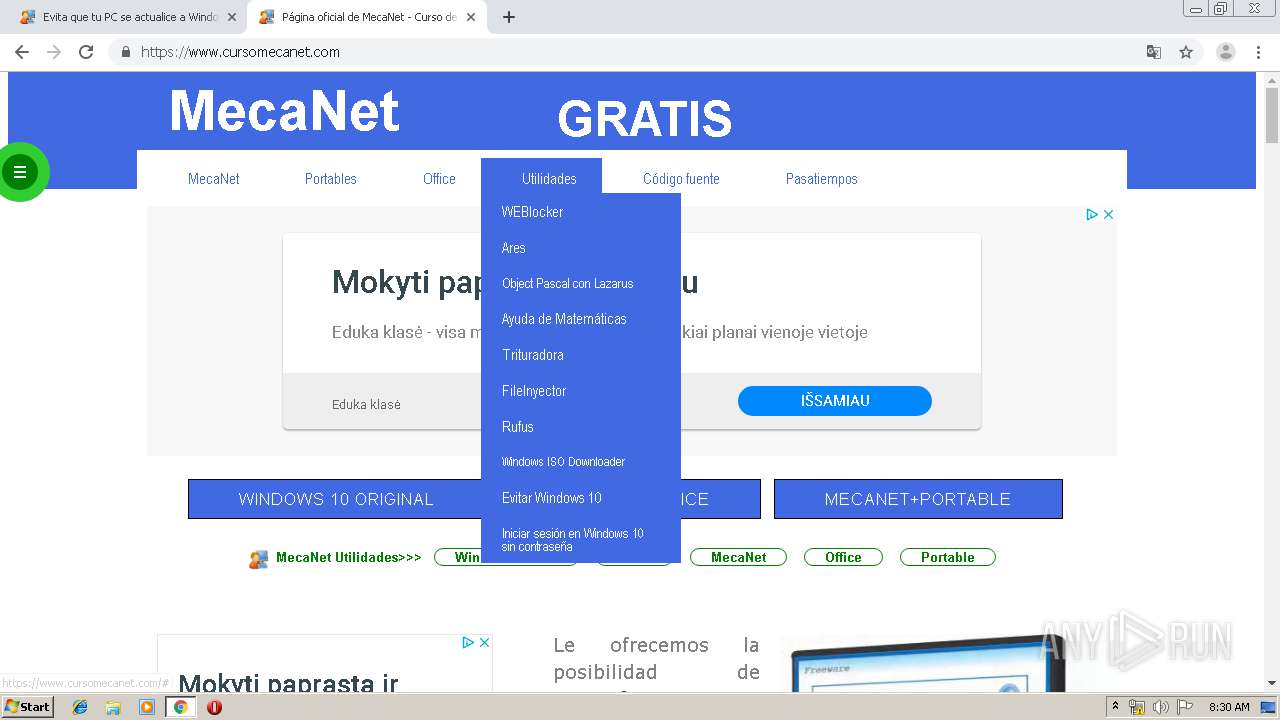Image resolution: width=1280 pixels, height=720 pixels.
Task: Open the media player taskbar icon
Action: tap(147, 707)
